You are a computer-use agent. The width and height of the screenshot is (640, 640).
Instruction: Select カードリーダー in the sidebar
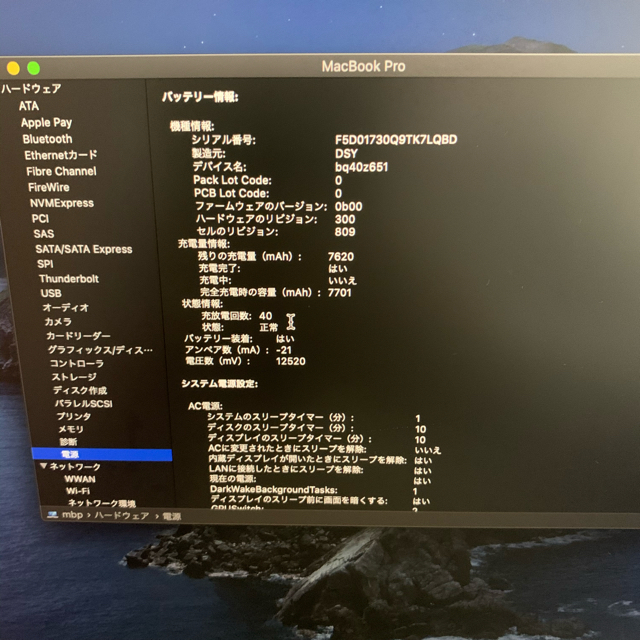click(78, 336)
